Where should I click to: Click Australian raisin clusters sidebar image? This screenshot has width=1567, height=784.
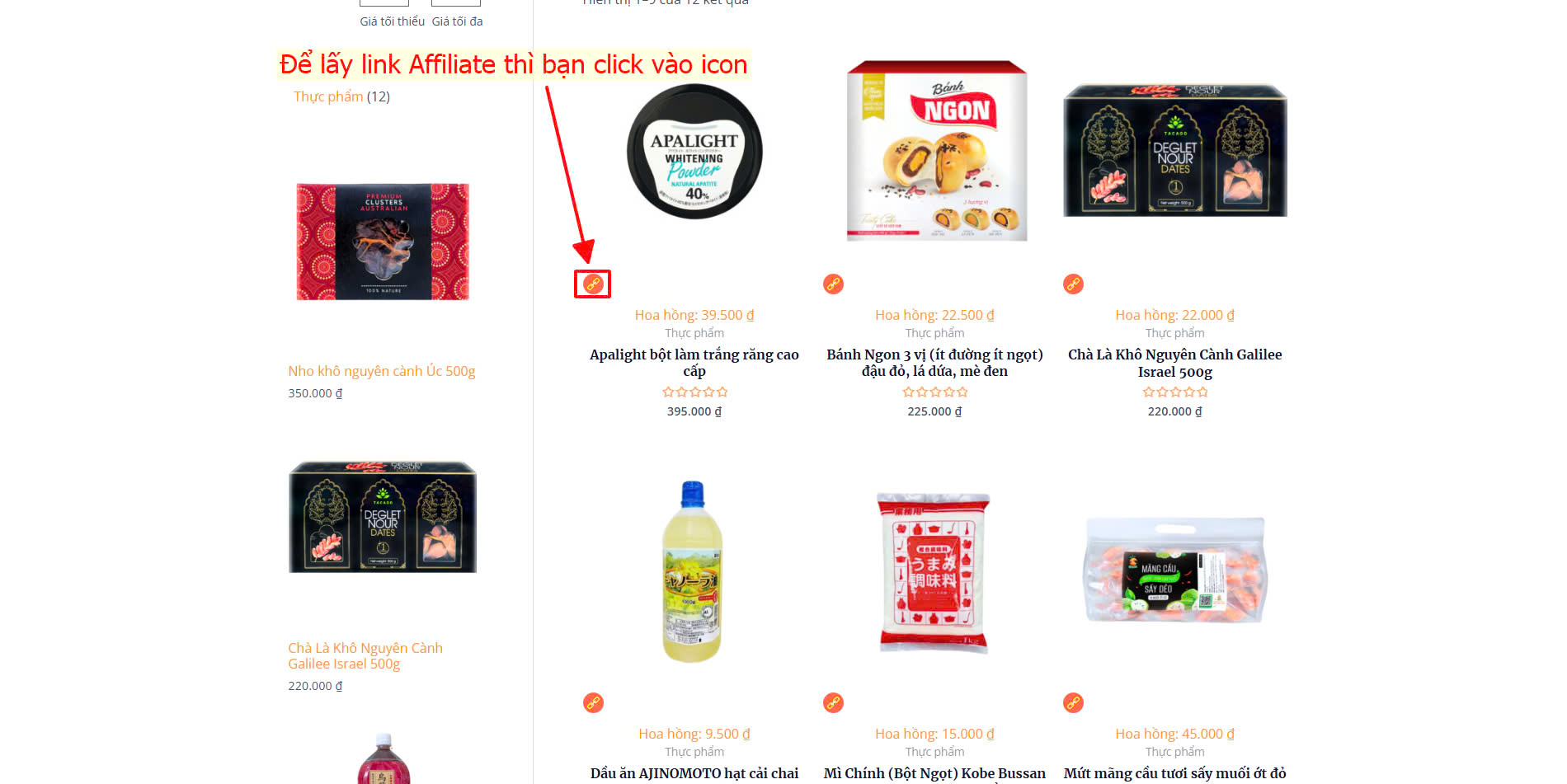383,242
